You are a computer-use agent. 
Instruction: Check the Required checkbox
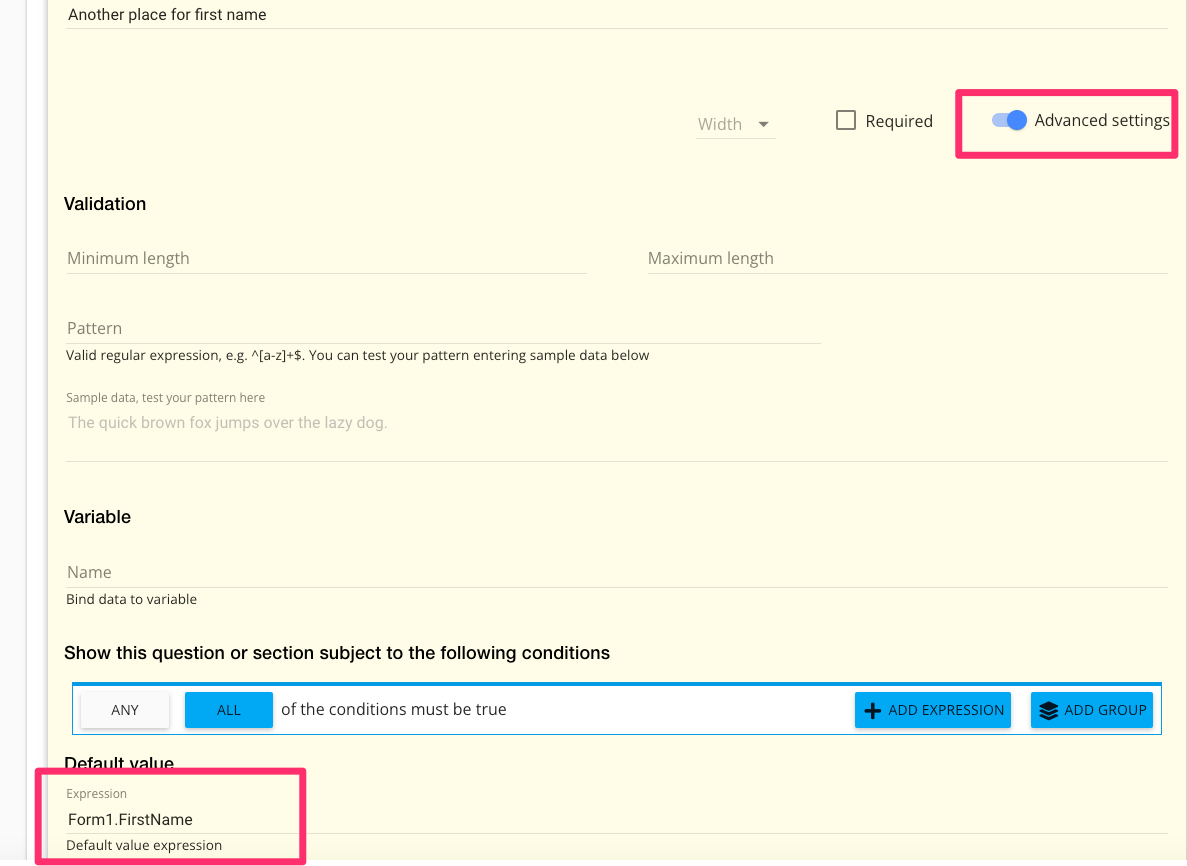tap(846, 121)
